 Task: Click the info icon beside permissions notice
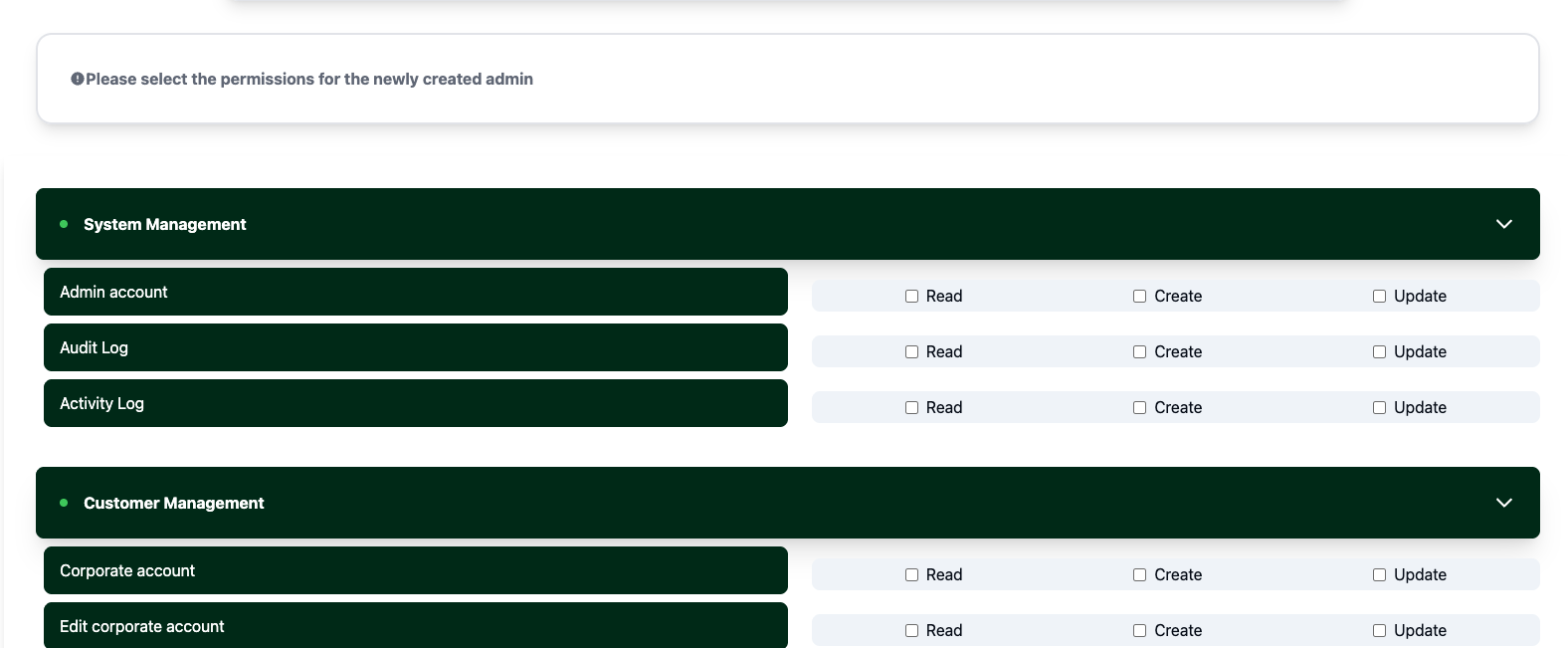[77, 80]
